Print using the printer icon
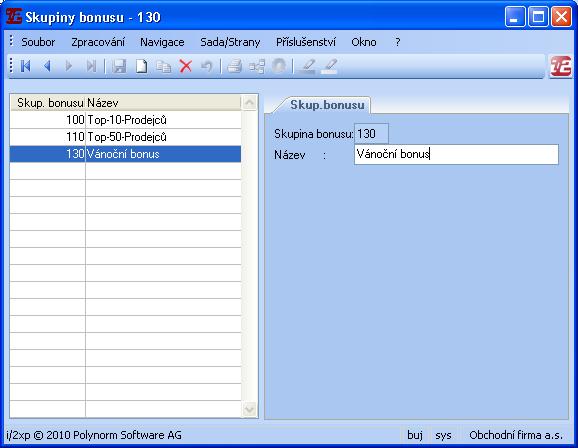This screenshot has height=448, width=578. 234,66
